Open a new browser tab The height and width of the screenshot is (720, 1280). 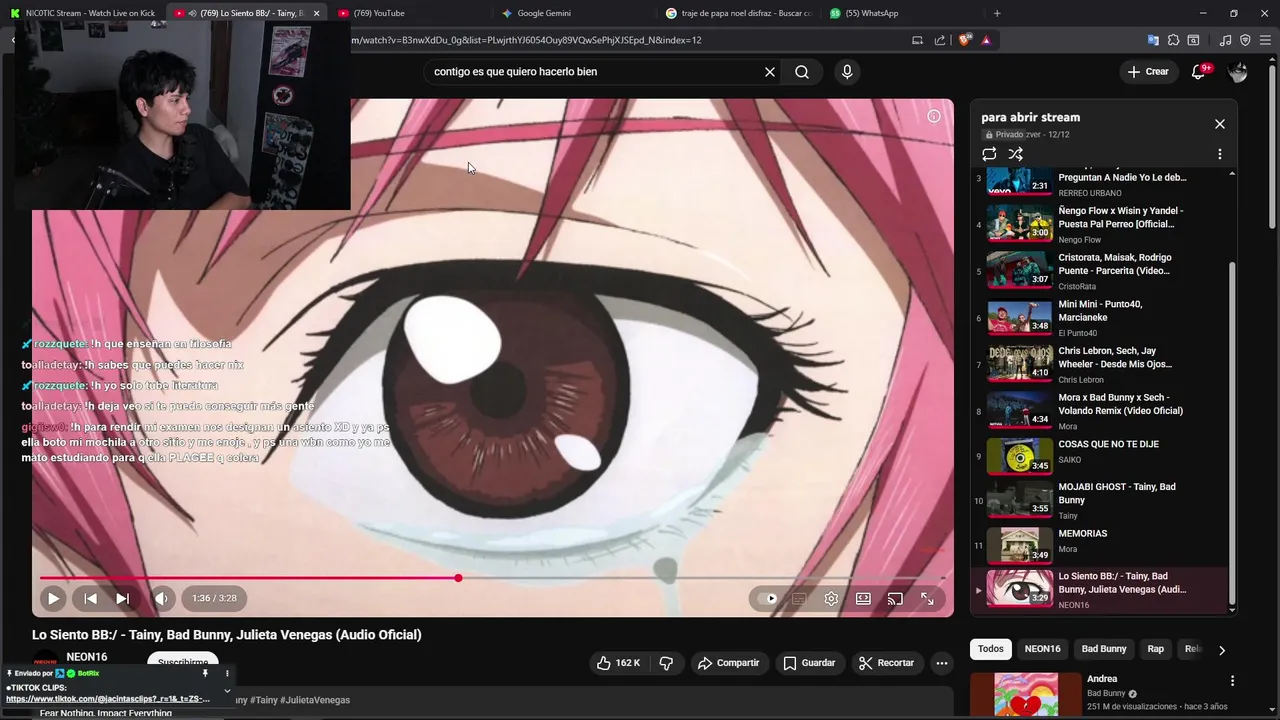(x=997, y=13)
